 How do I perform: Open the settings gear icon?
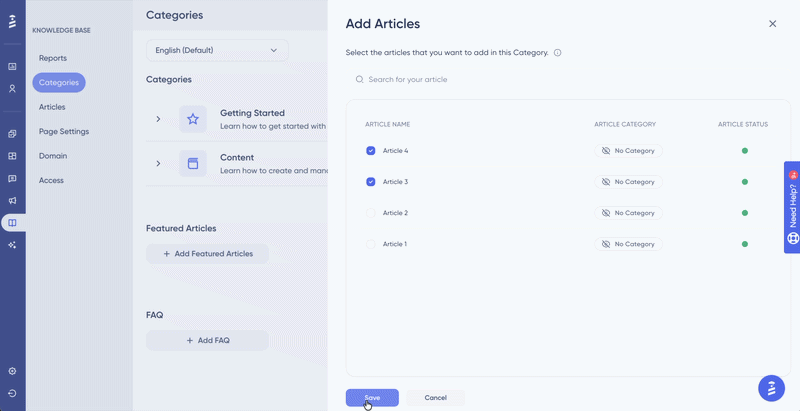pos(13,371)
